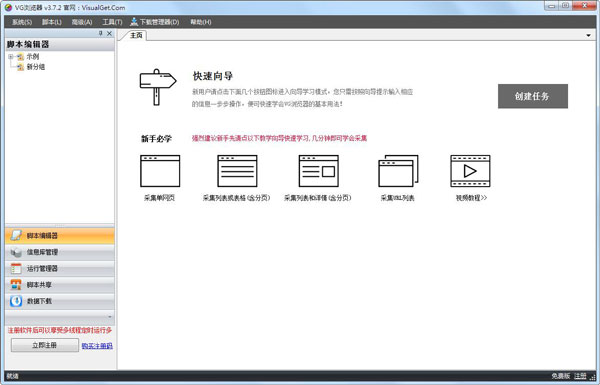This screenshot has width=600, height=385.
Task: Open the 下载管理器(D) menu
Action: [x=155, y=22]
